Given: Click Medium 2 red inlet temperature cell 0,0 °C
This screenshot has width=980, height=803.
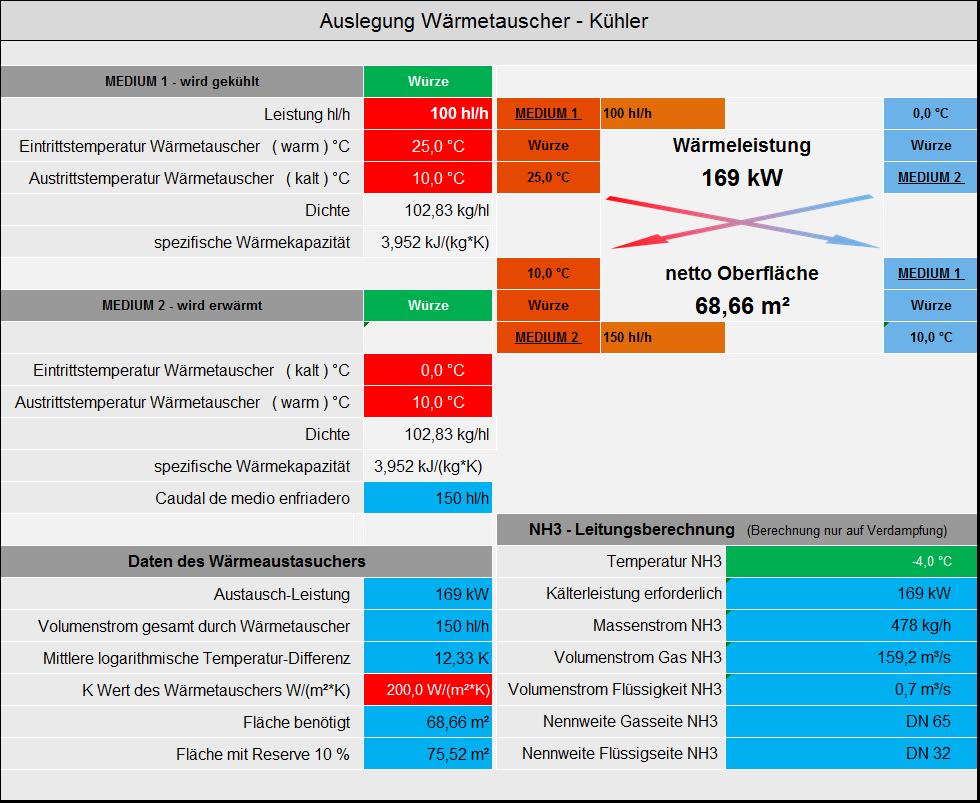Looking at the screenshot, I should point(428,370).
